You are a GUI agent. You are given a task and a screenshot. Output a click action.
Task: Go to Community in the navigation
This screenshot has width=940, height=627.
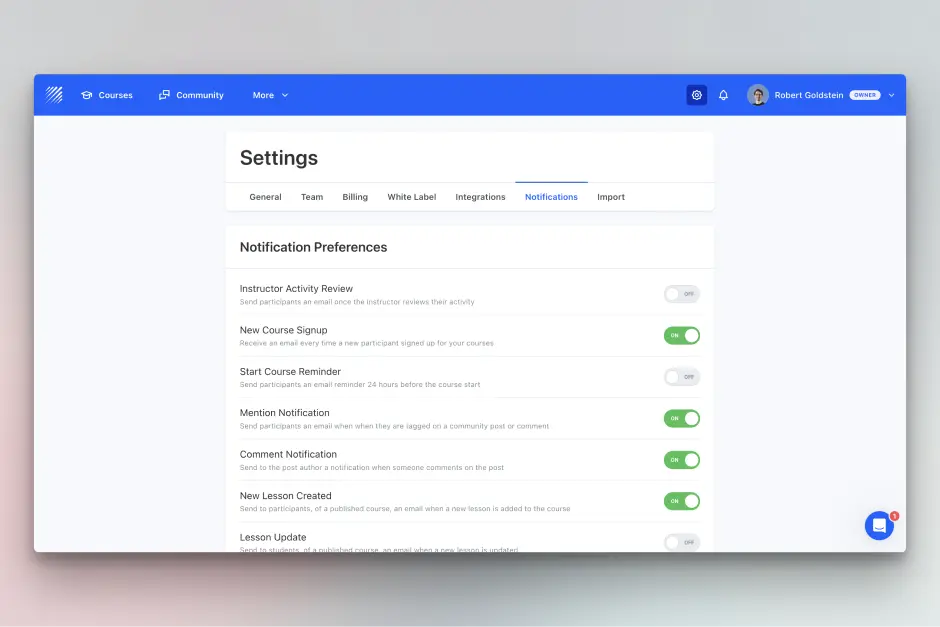[200, 95]
